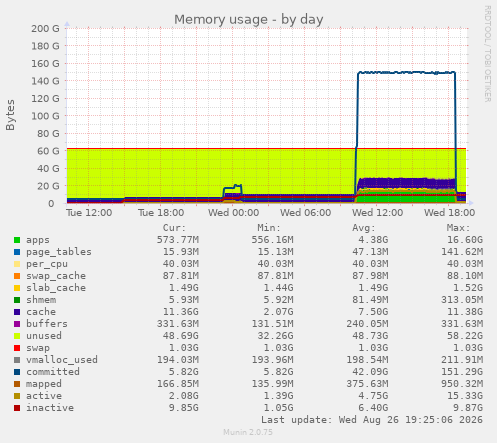
Task: Click the unused lime legend swatch
Action: pos(17,336)
